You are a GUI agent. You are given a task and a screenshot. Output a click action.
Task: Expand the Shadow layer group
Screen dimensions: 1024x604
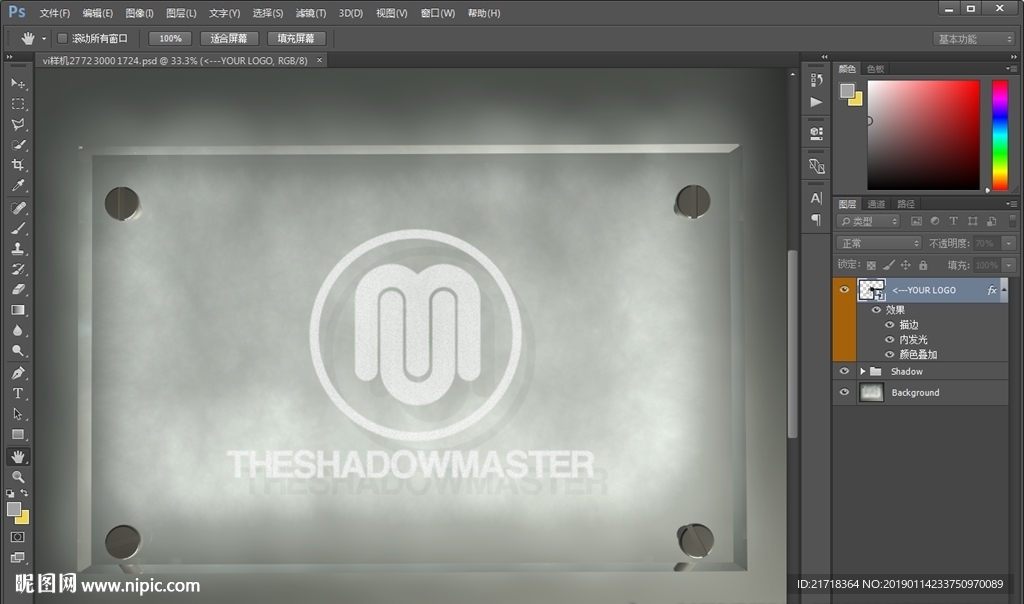(x=862, y=371)
